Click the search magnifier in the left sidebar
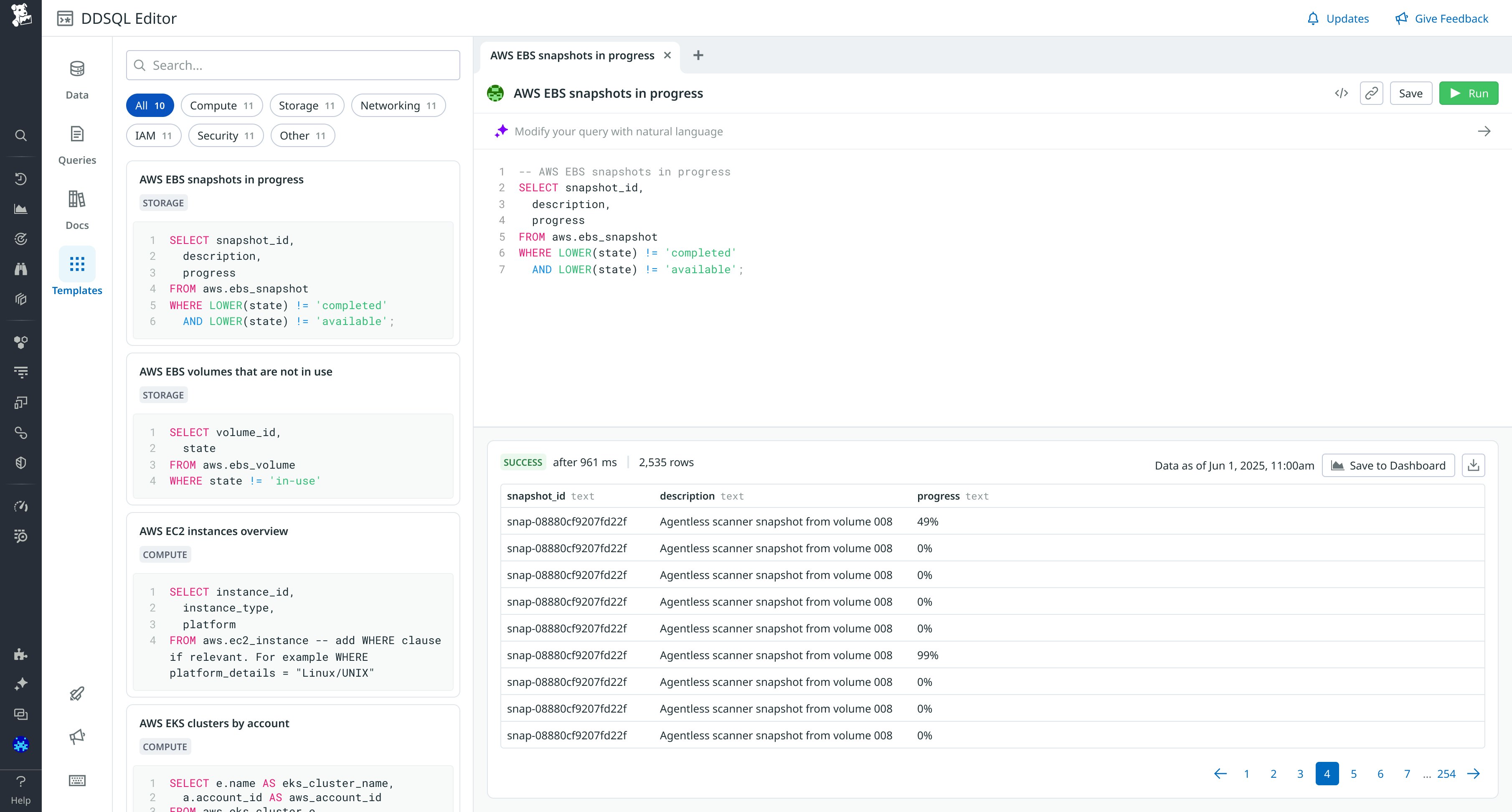Image resolution: width=1512 pixels, height=812 pixels. (20, 136)
